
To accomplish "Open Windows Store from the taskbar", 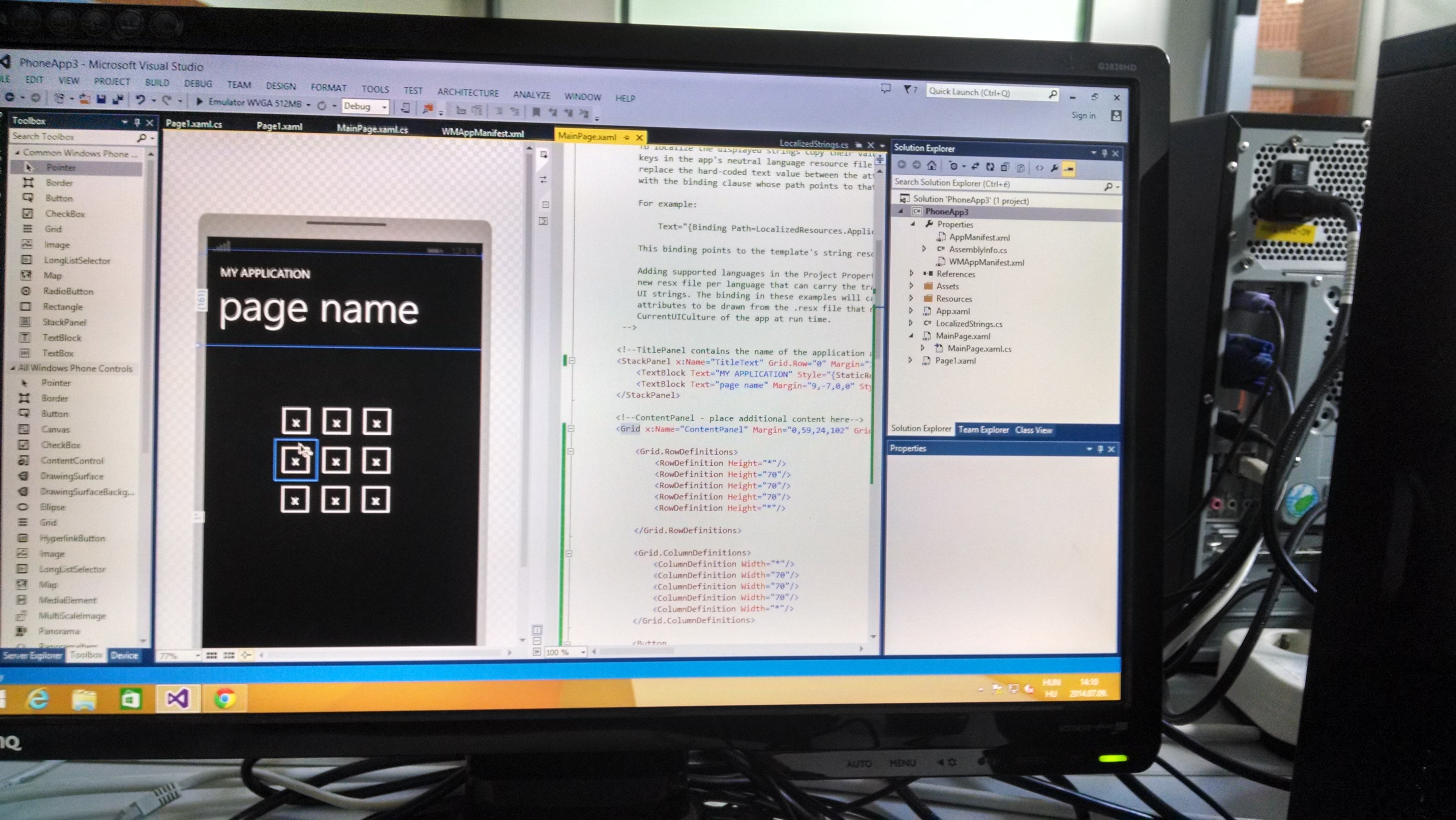I will coord(130,700).
